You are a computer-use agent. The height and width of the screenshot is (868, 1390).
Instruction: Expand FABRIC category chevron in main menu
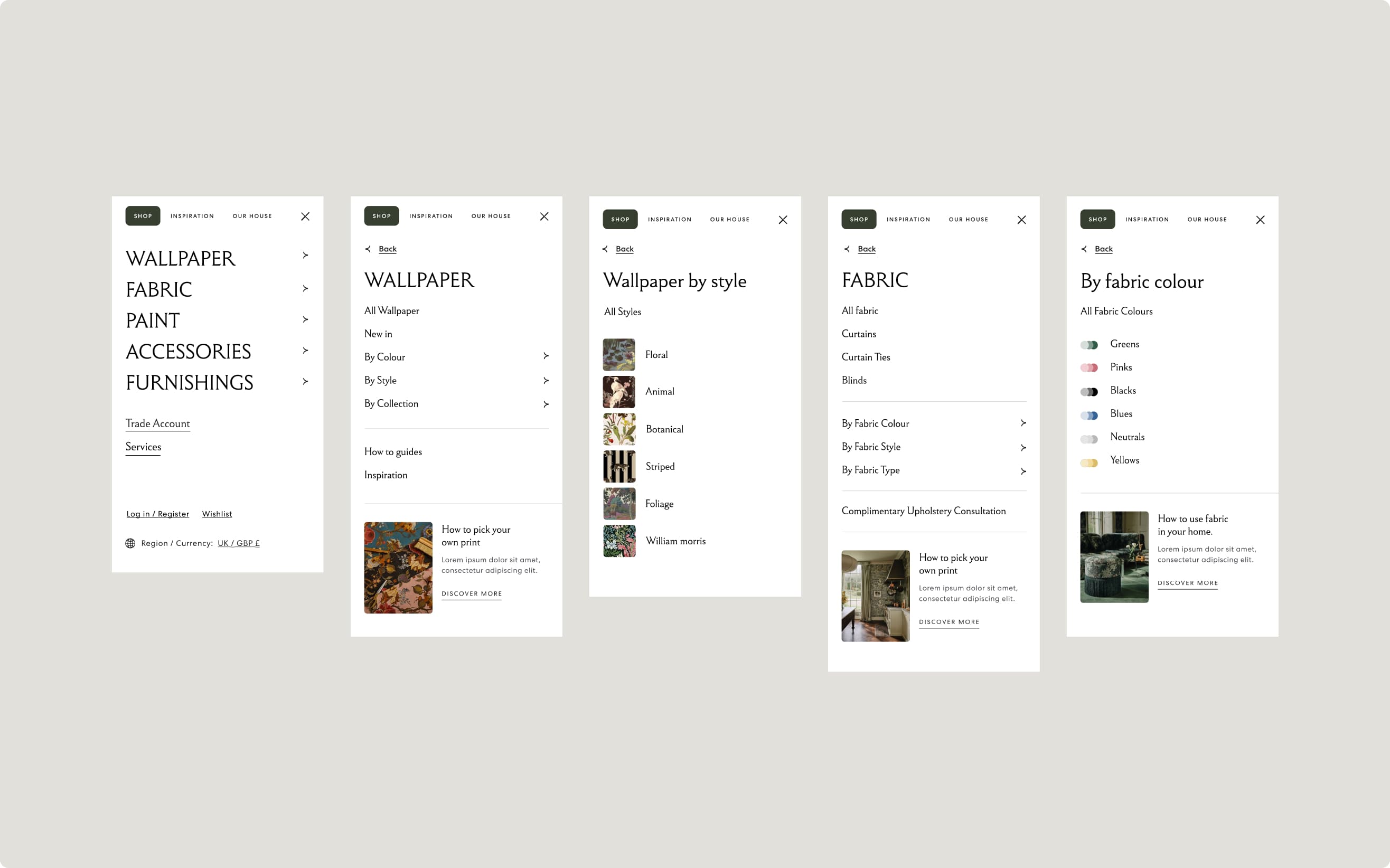click(x=305, y=288)
